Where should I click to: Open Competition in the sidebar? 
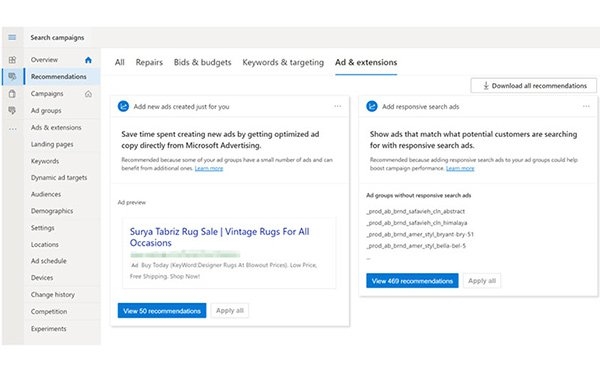tap(49, 311)
